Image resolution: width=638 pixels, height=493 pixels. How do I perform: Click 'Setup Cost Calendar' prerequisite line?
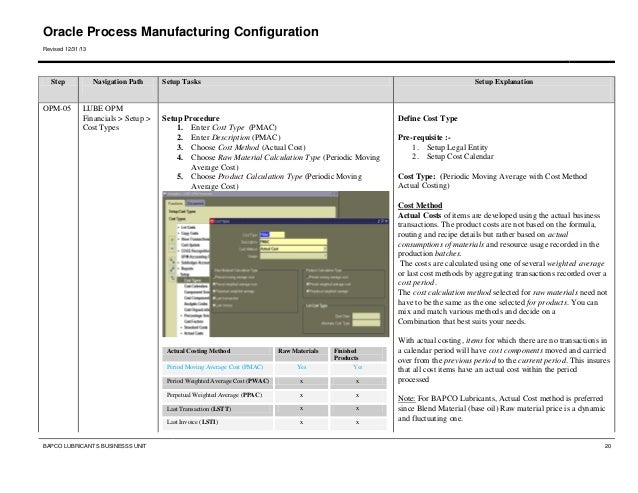point(460,157)
